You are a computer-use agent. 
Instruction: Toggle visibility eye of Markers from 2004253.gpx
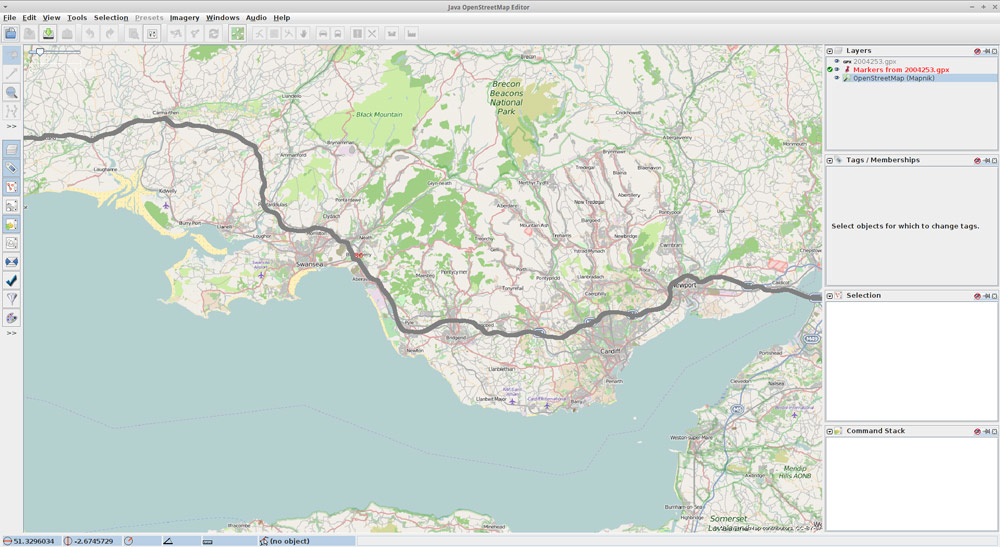point(837,69)
